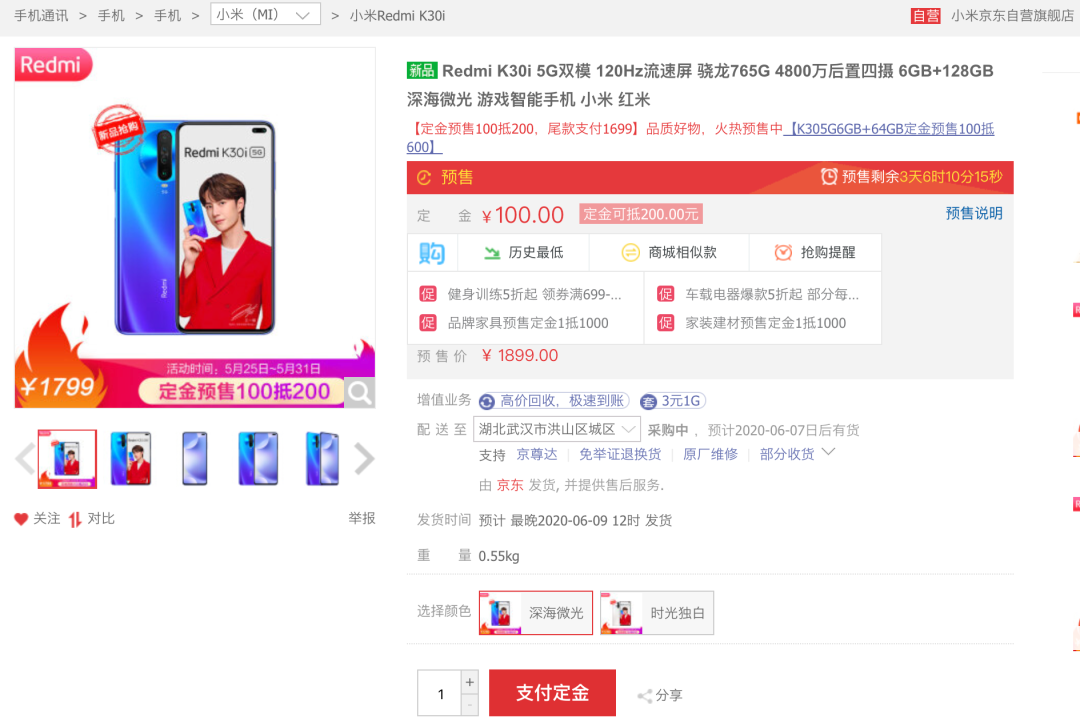The height and width of the screenshot is (722, 1080).
Task: Click the 关注 heart icon
Action: tap(21, 519)
